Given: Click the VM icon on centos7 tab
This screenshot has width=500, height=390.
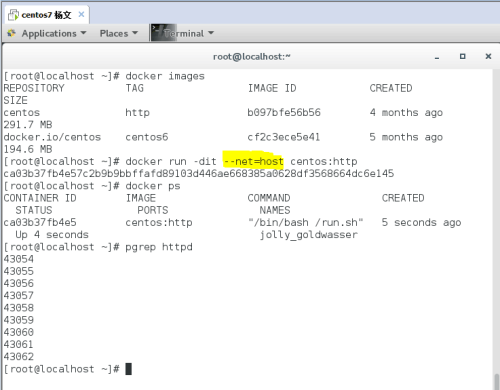Looking at the screenshot, I should tap(13, 15).
